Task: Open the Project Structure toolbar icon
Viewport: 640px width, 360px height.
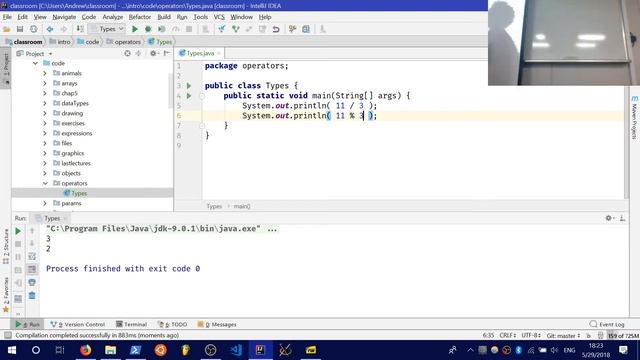Action: coord(306,29)
